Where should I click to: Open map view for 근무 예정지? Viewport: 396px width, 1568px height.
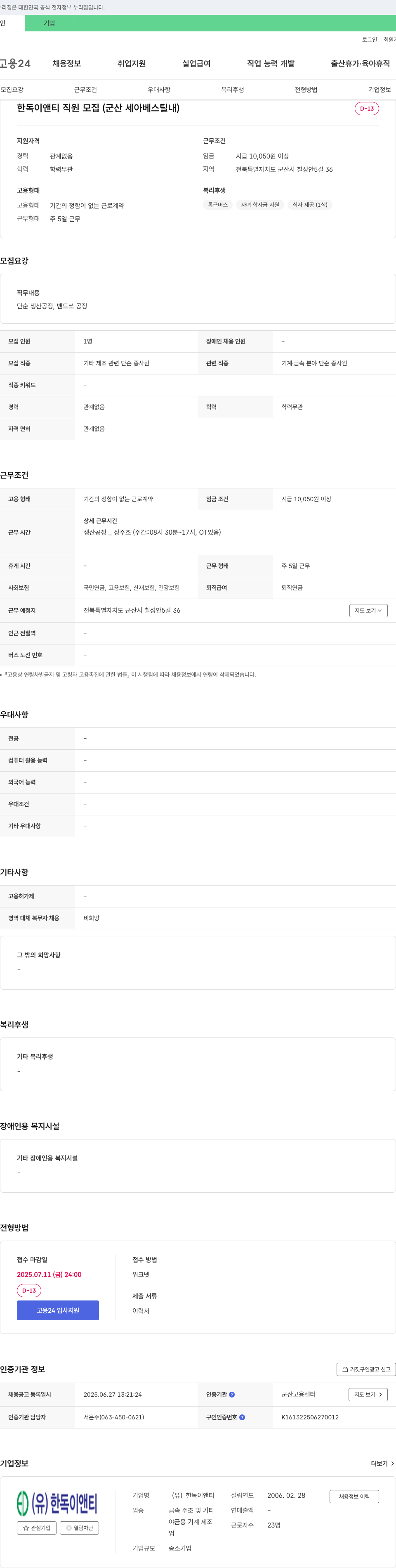click(x=368, y=611)
